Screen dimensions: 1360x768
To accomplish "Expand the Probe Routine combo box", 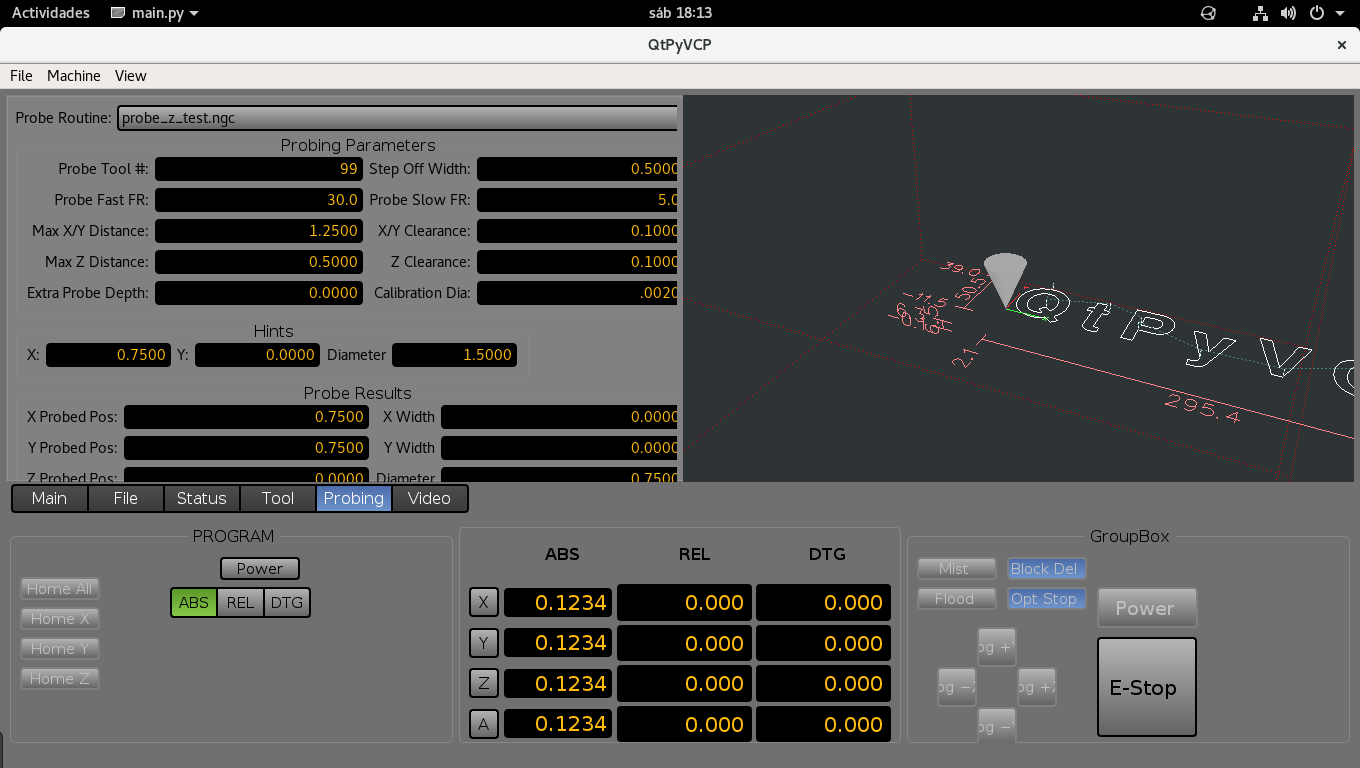I will click(398, 118).
